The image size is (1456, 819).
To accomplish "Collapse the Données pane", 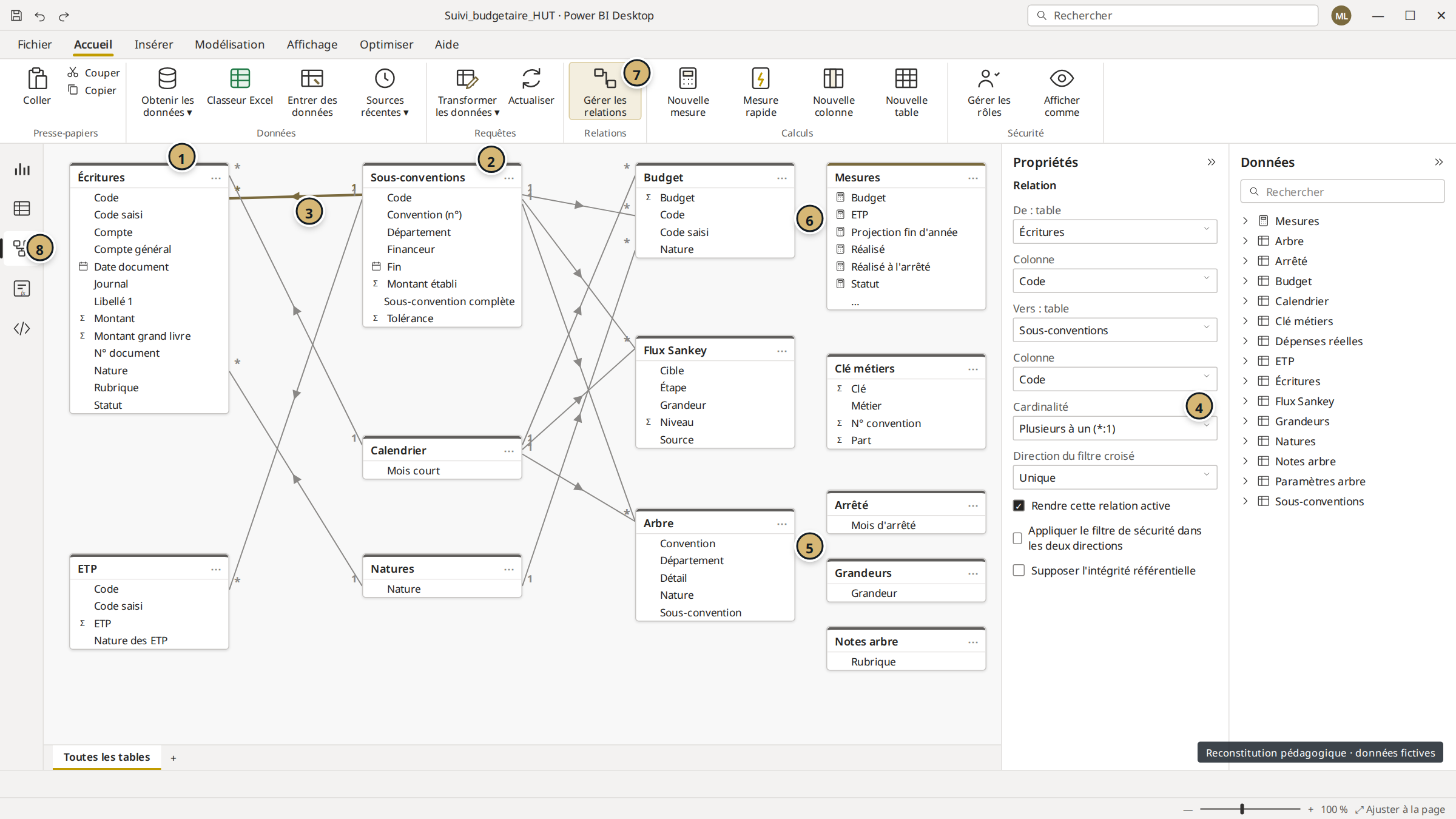I will tap(1438, 162).
